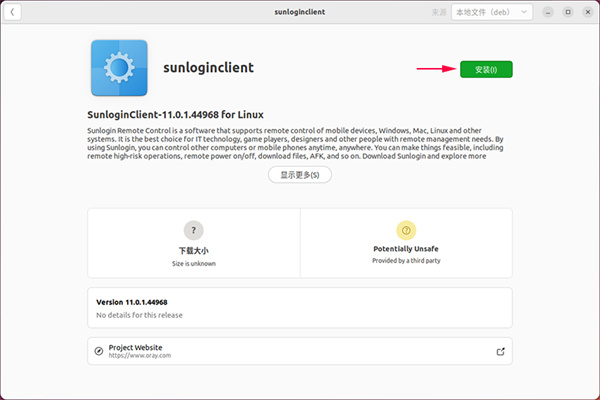
Task: Click the compass icon beside Project Website
Action: (99, 351)
